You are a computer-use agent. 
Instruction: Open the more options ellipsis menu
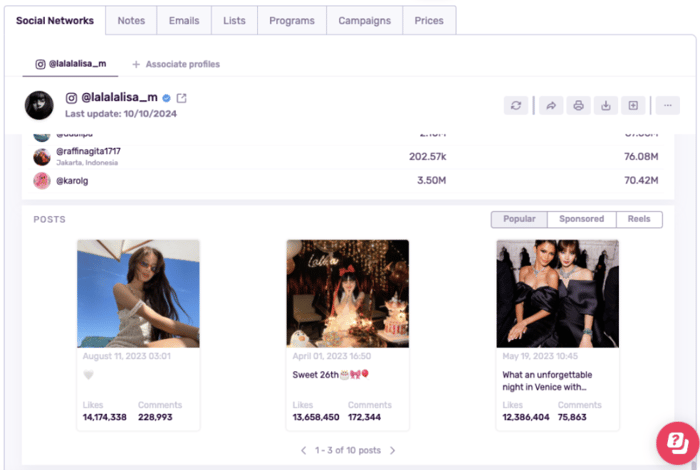point(668,105)
